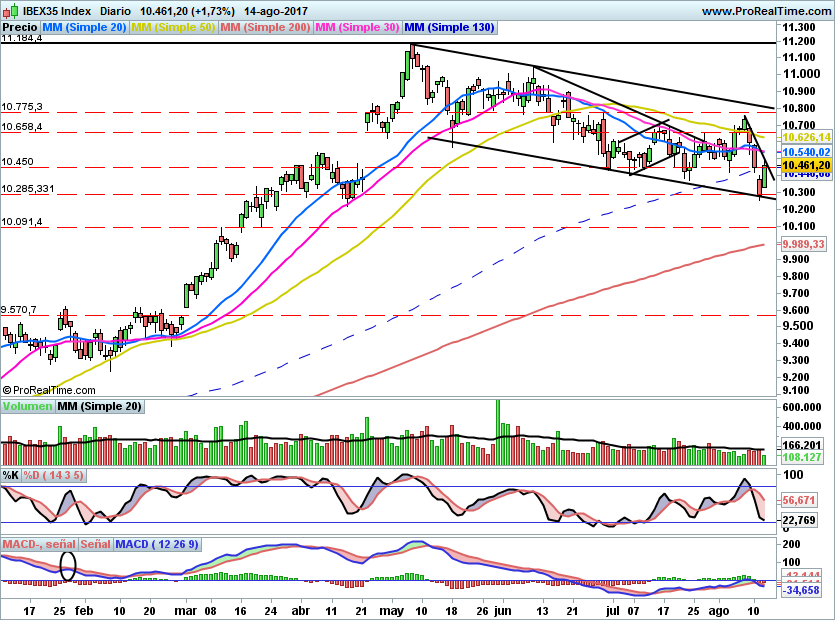This screenshot has height=620, width=835.
Task: Click the yellow 10.626,14 price tag
Action: coord(805,137)
